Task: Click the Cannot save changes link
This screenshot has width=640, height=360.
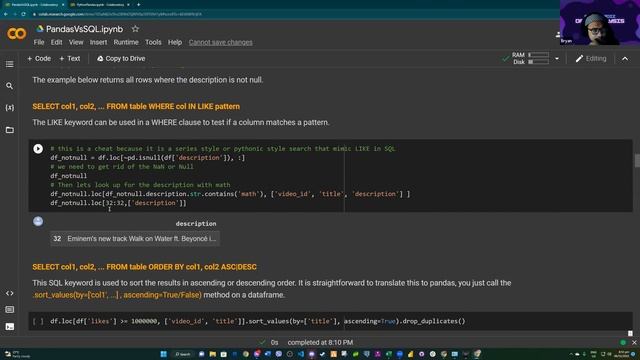Action: click(220, 42)
